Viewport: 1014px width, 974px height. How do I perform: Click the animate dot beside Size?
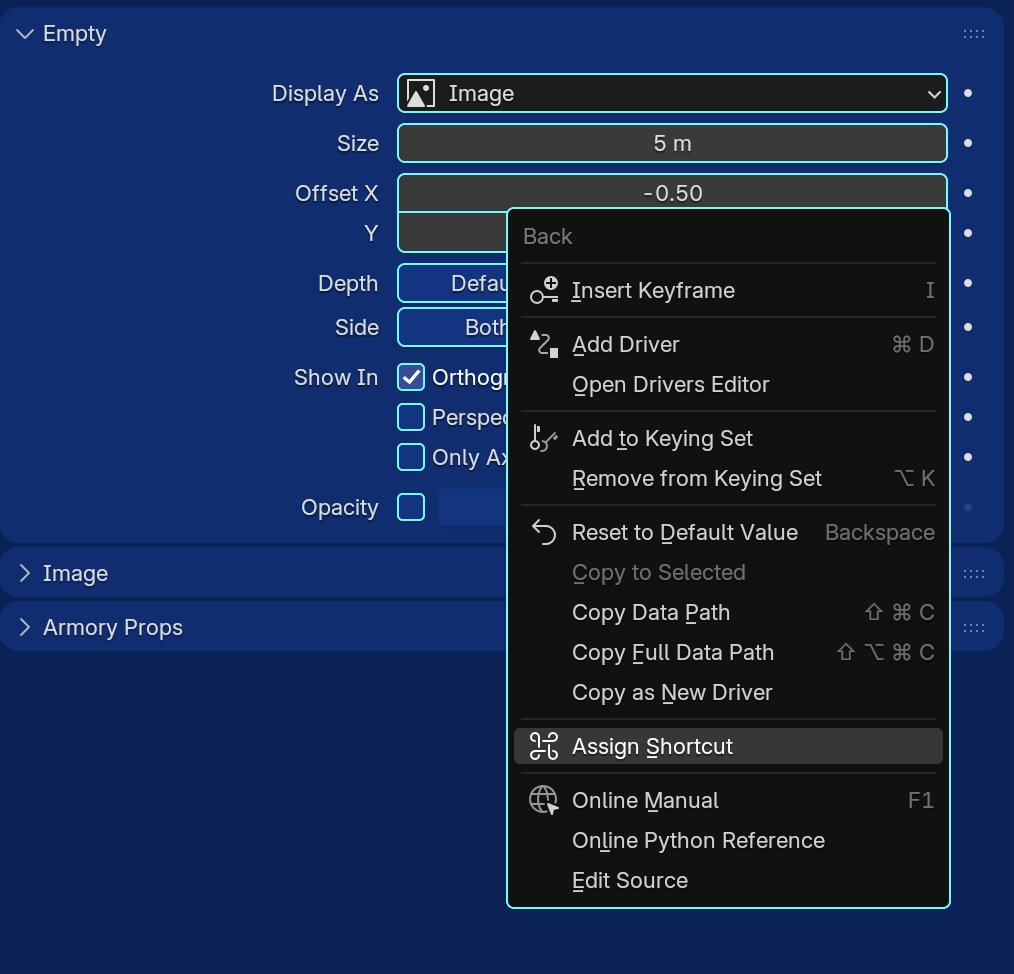[x=968, y=143]
